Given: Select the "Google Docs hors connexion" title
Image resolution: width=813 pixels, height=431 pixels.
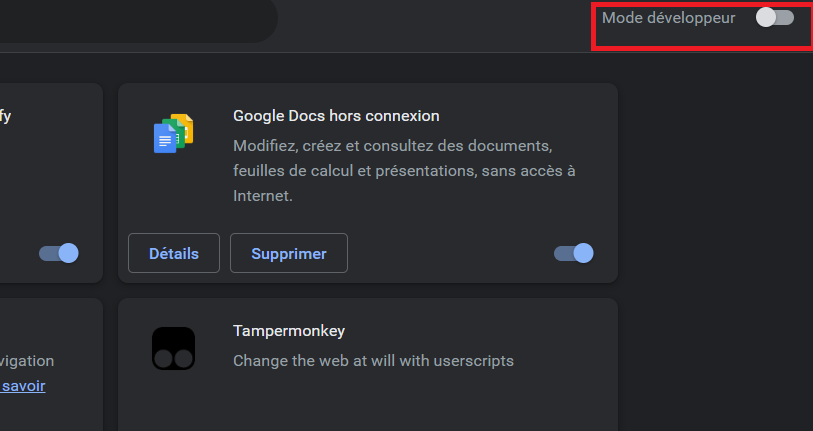Looking at the screenshot, I should pos(336,116).
